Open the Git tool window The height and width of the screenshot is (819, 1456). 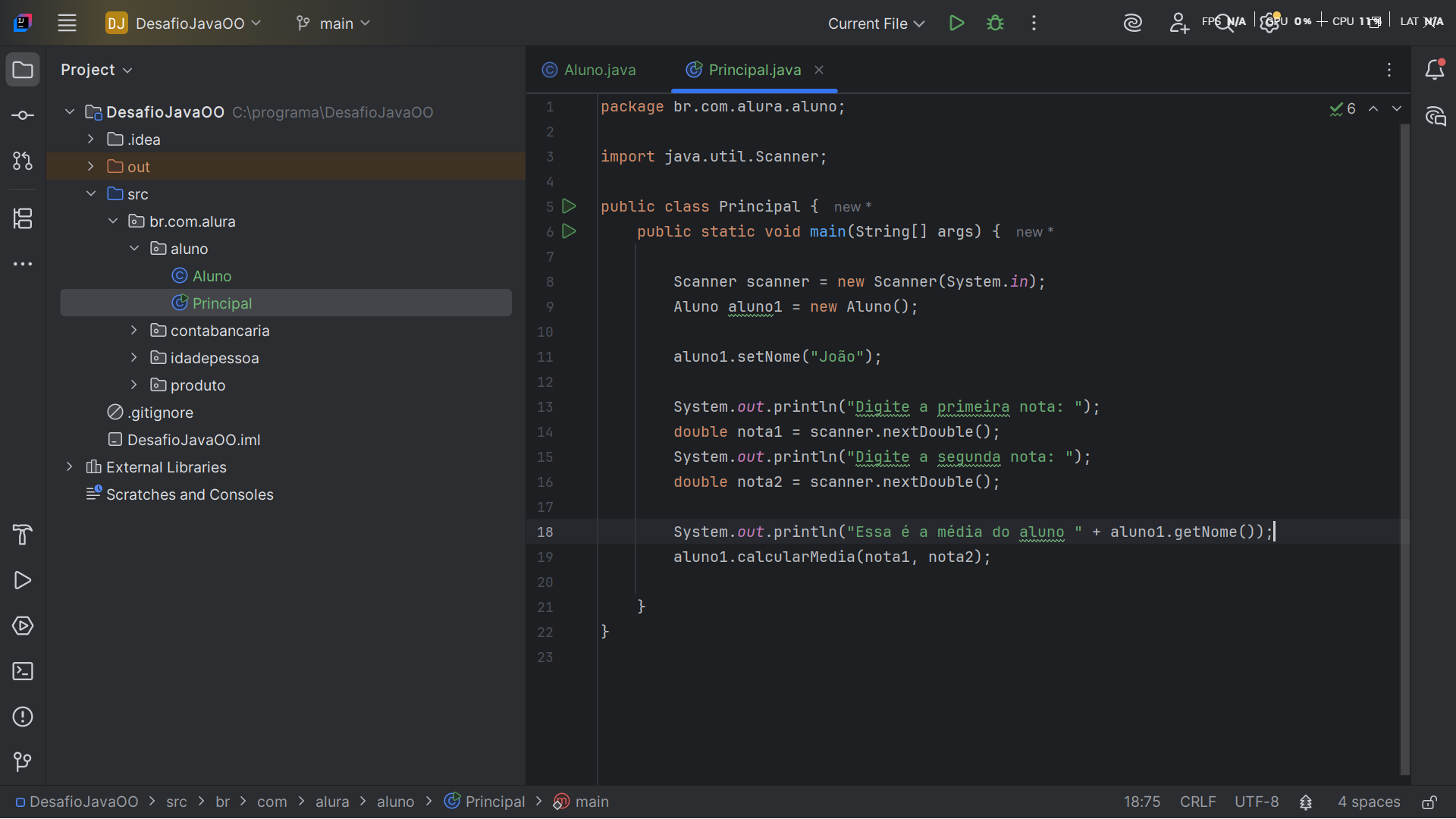click(x=23, y=762)
